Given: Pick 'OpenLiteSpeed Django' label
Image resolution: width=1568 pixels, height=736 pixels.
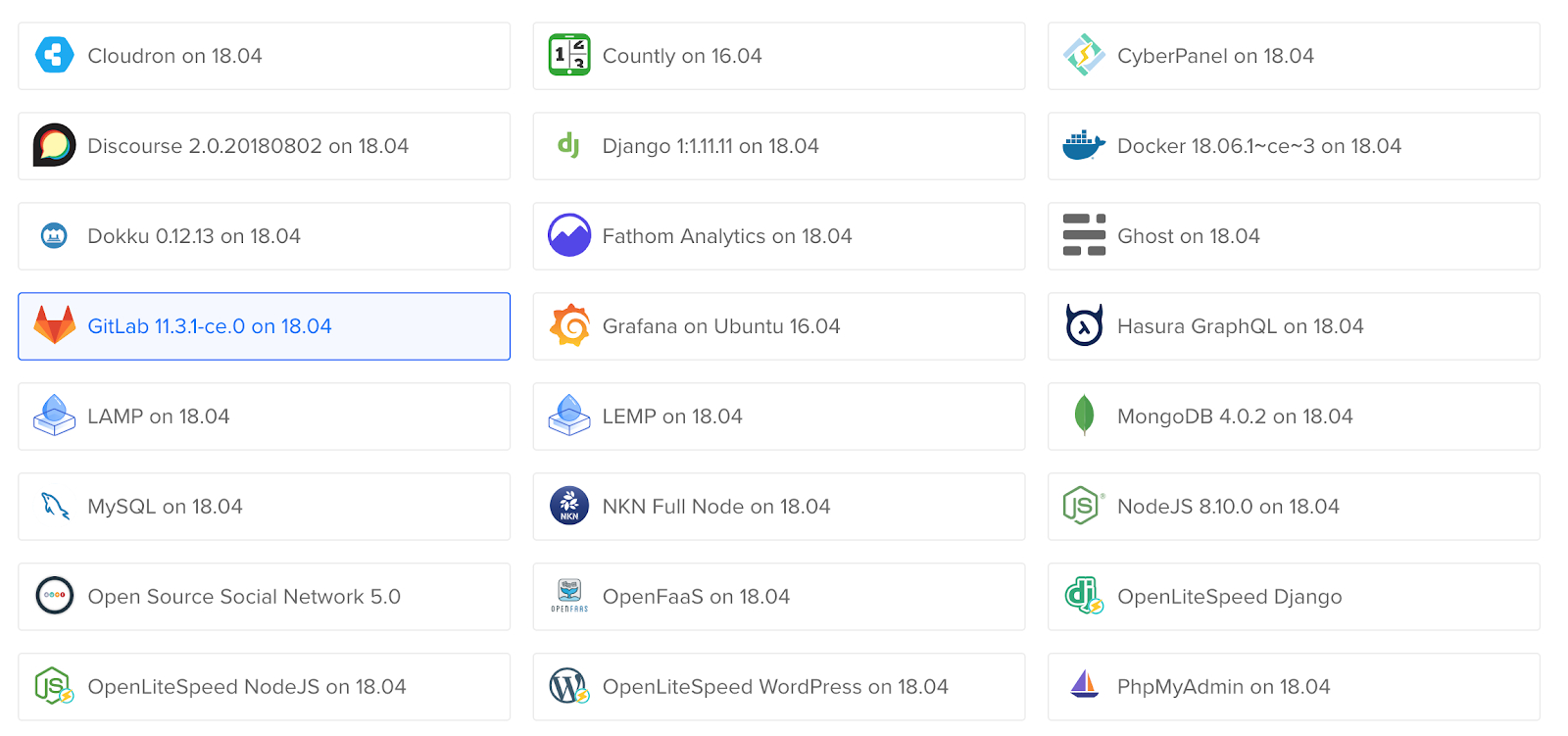Looking at the screenshot, I should [x=1230, y=597].
